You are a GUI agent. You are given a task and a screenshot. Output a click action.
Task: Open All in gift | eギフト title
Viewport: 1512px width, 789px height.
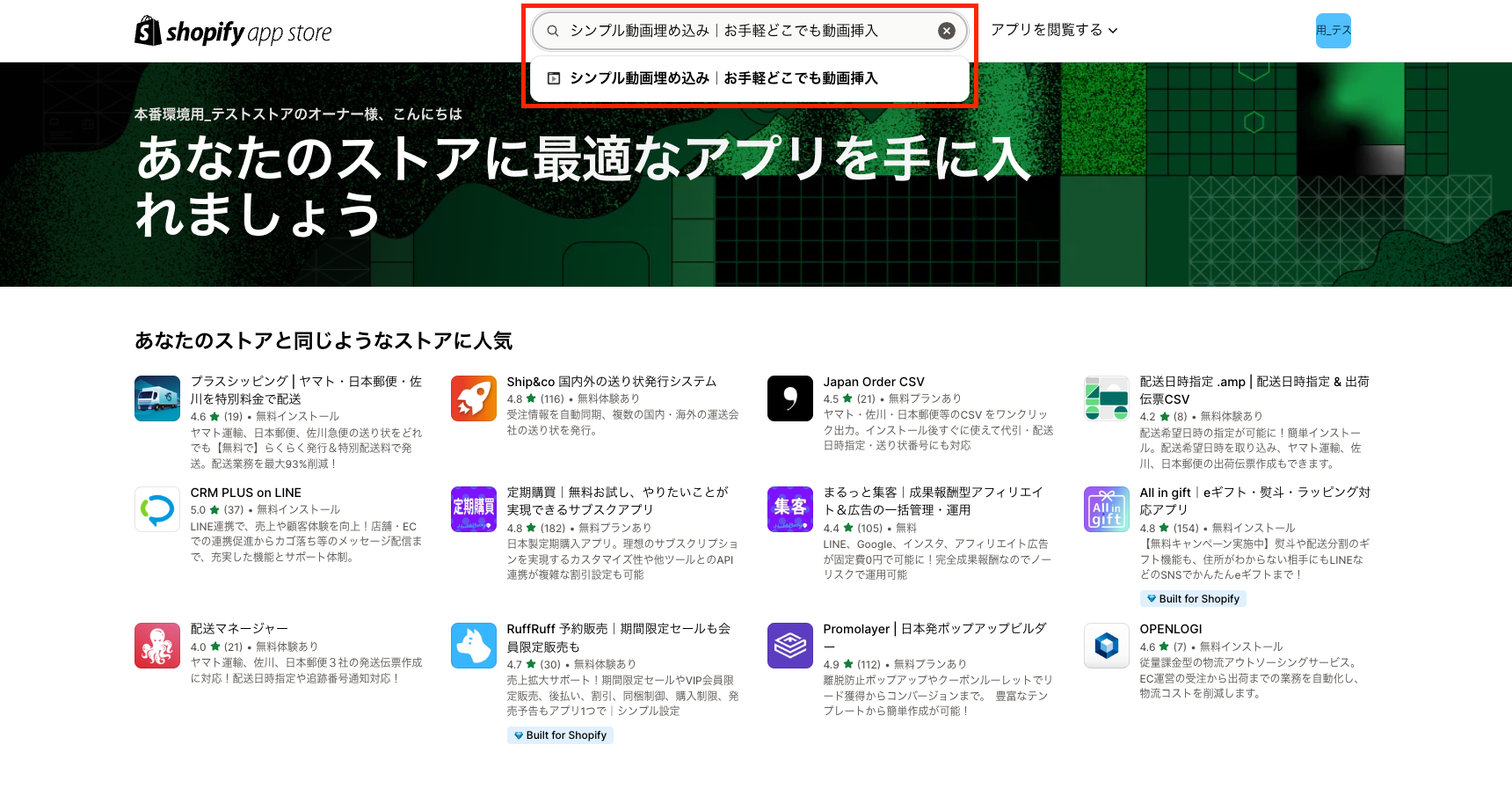point(1255,500)
